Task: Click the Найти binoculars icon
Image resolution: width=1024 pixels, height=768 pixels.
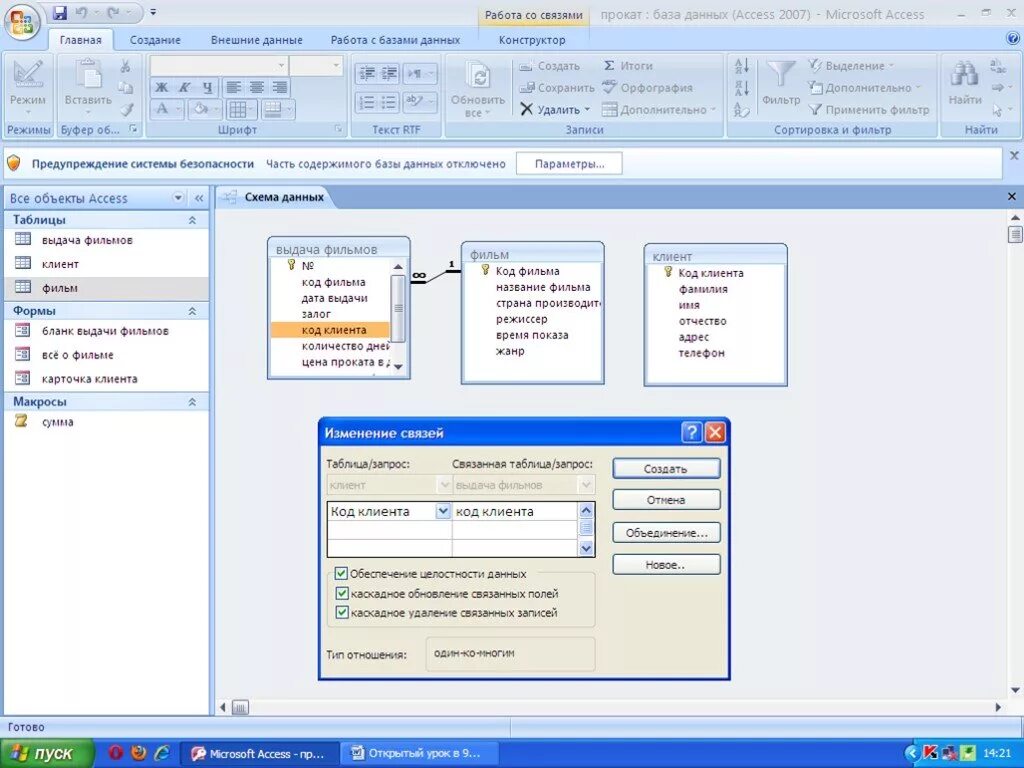Action: click(965, 74)
